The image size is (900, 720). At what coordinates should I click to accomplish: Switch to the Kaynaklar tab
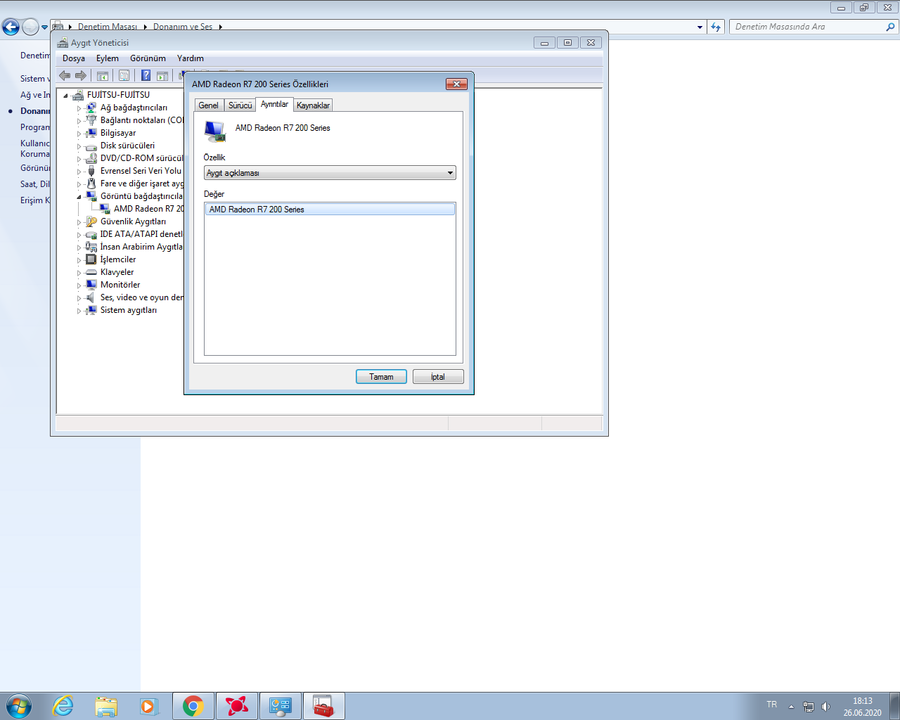313,105
